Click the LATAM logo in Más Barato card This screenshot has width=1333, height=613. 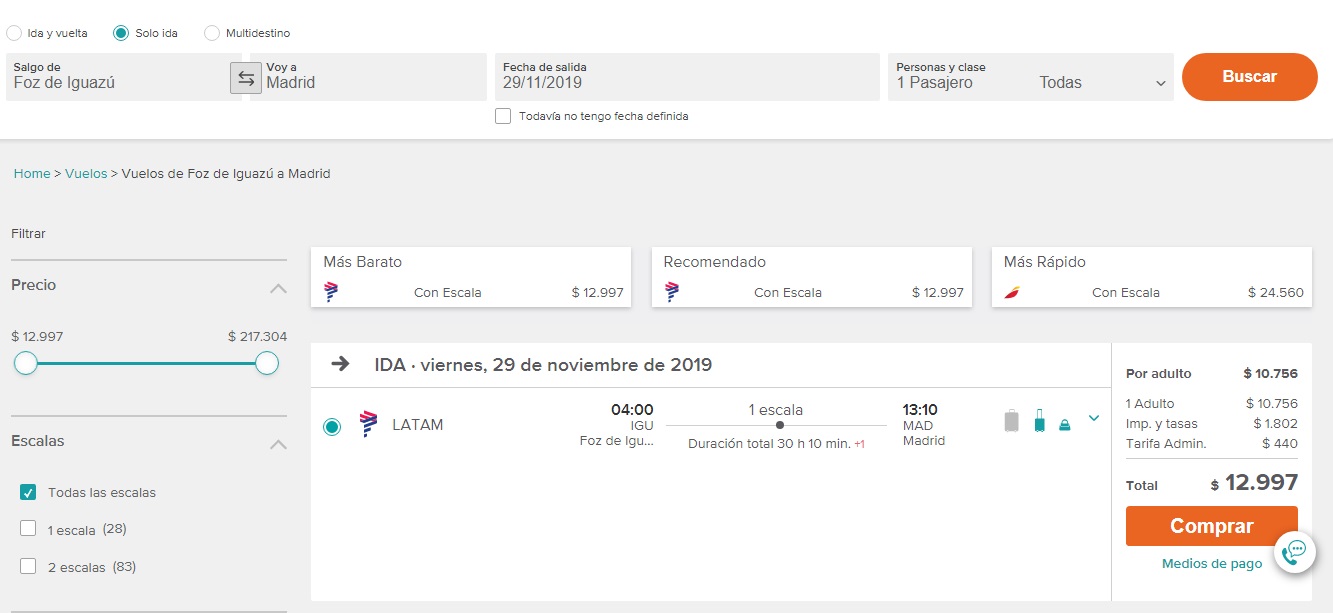(x=332, y=293)
